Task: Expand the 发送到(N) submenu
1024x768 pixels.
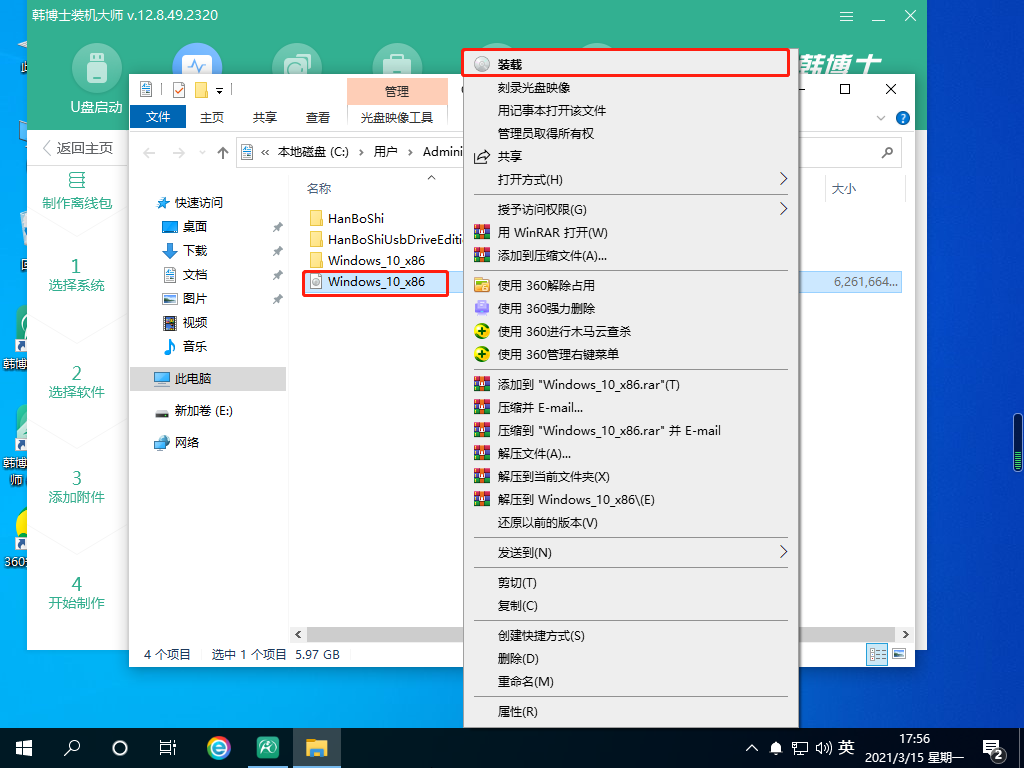Action: click(x=525, y=552)
